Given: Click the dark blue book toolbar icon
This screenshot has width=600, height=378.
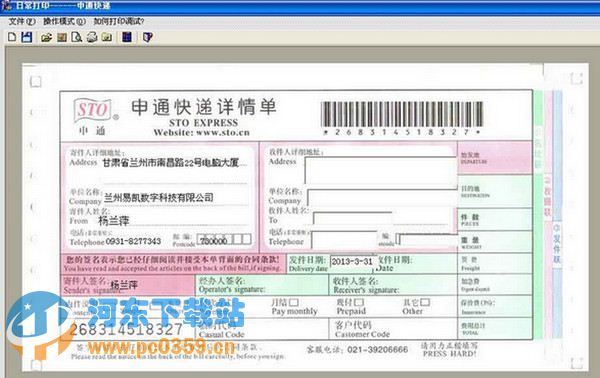Looking at the screenshot, I should 127,37.
